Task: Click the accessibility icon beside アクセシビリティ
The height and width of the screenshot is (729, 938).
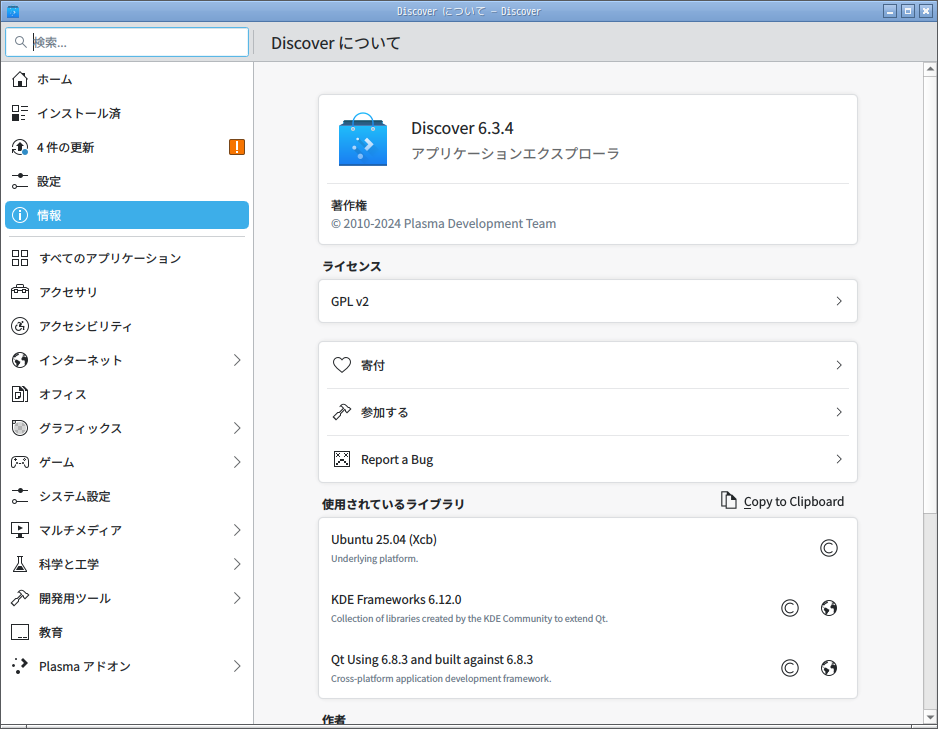Action: pyautogui.click(x=20, y=326)
